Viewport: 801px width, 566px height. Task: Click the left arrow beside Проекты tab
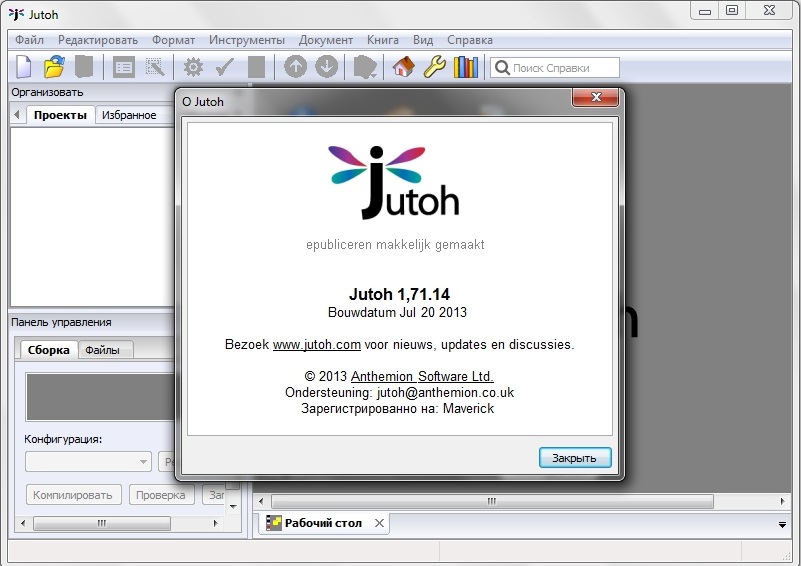pos(17,115)
